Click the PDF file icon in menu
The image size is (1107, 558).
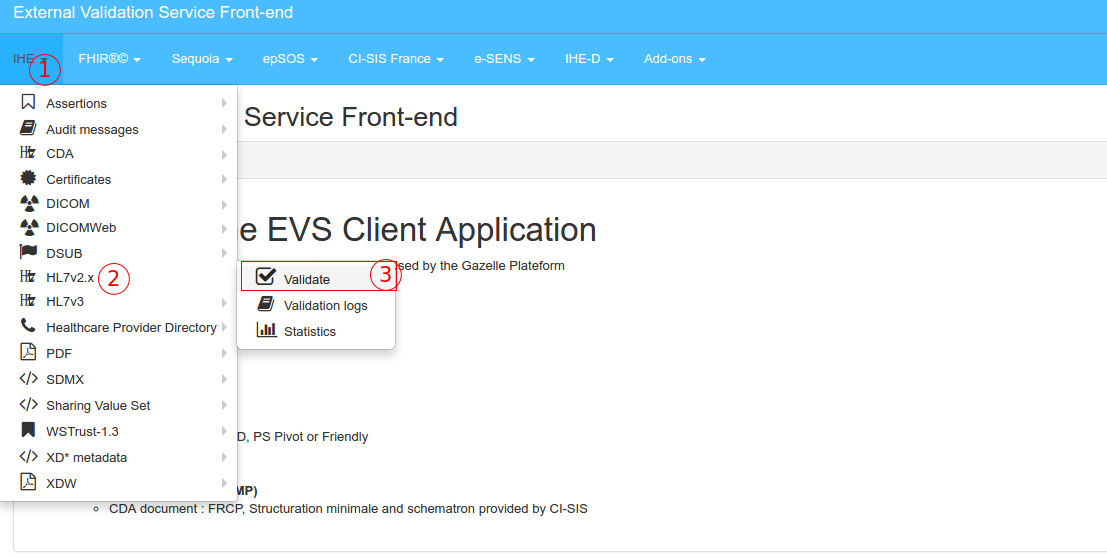(x=28, y=353)
